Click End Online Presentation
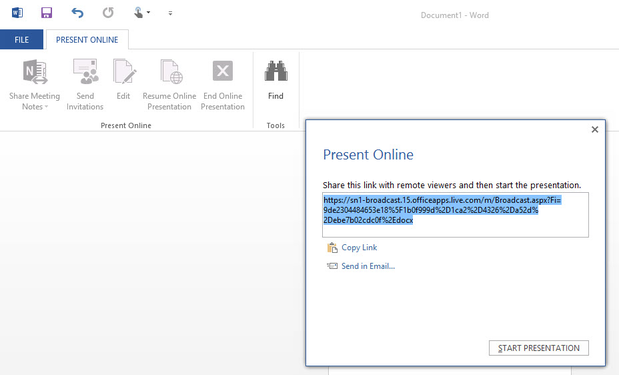619x375 pixels. 223,85
